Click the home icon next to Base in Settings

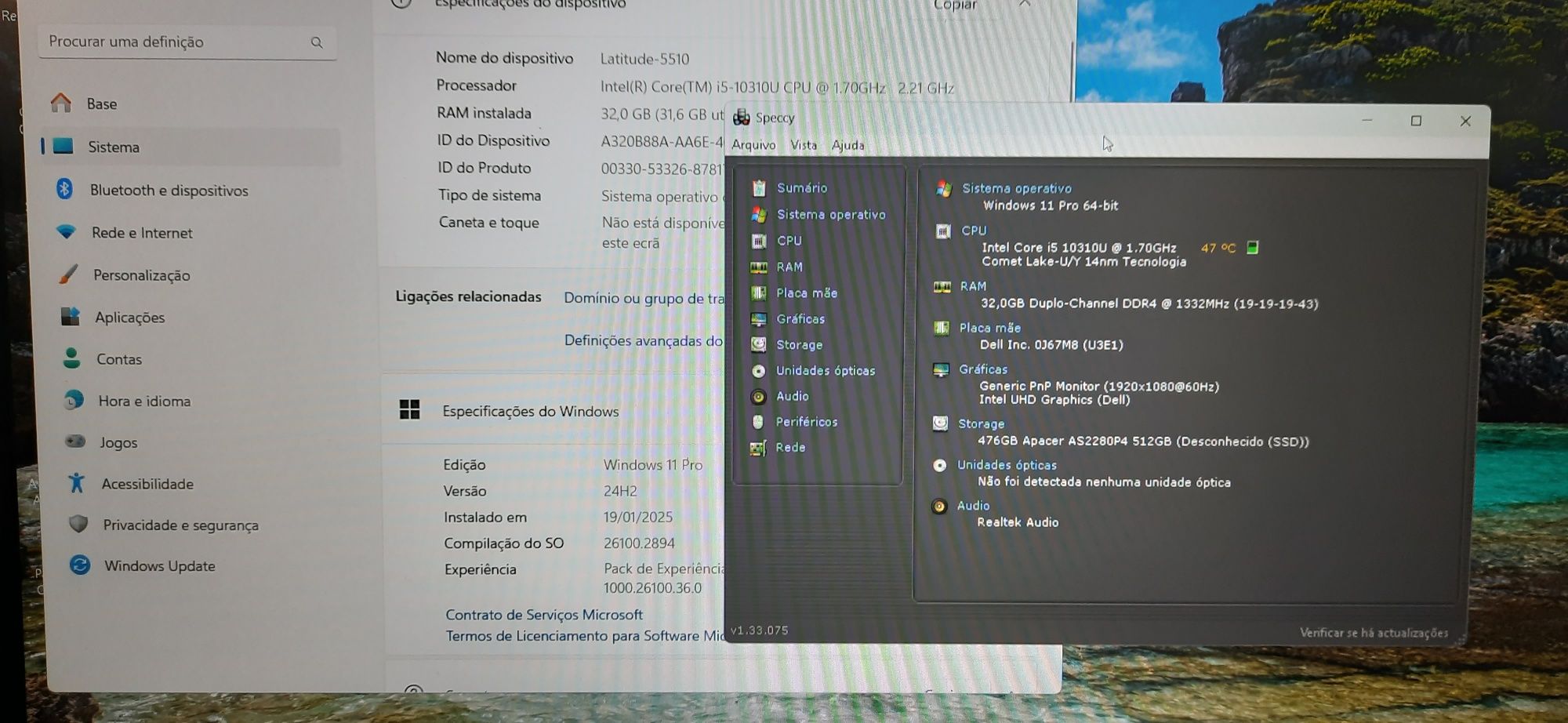point(61,103)
